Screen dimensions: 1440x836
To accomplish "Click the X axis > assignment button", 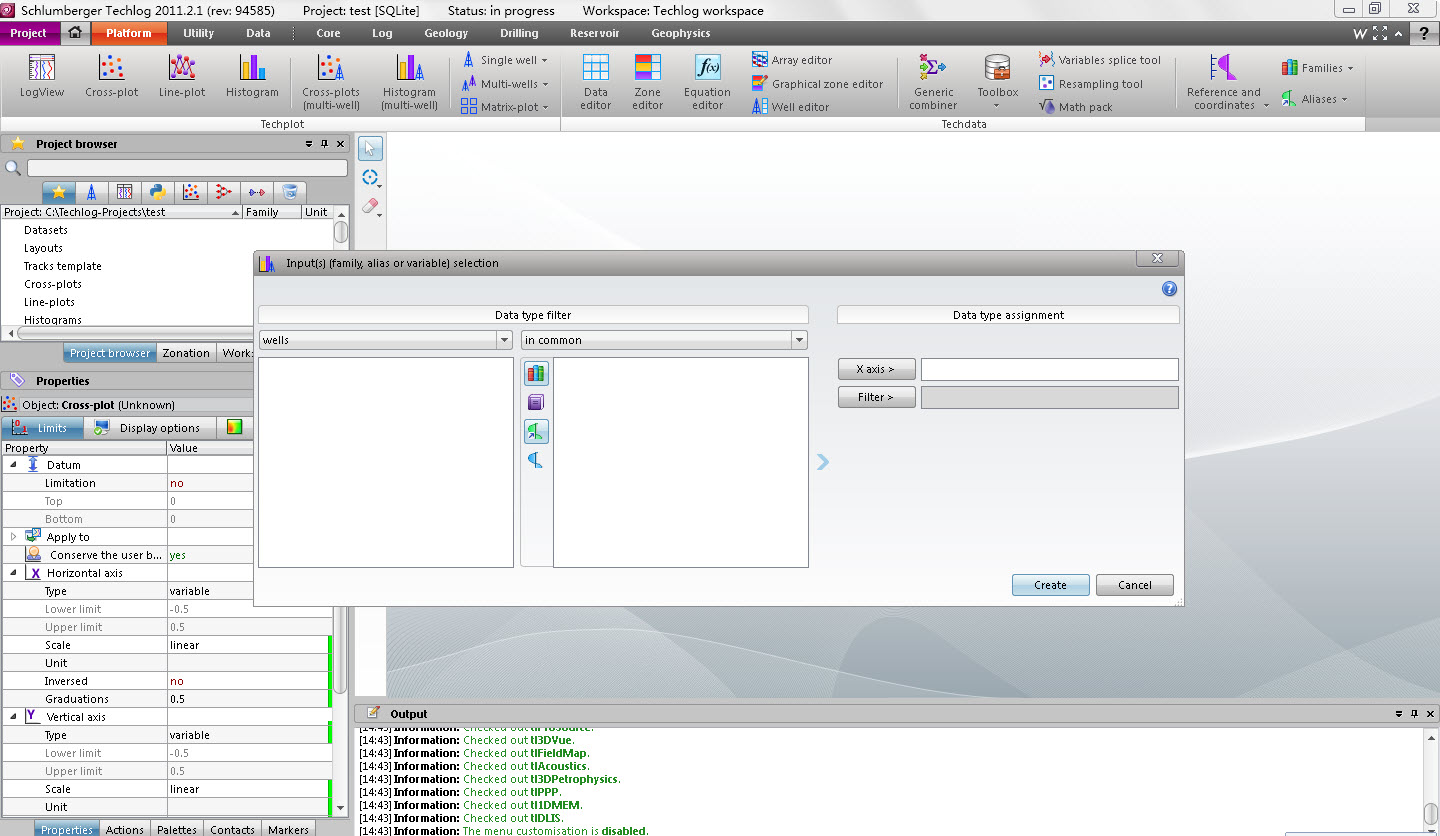I will 876,369.
